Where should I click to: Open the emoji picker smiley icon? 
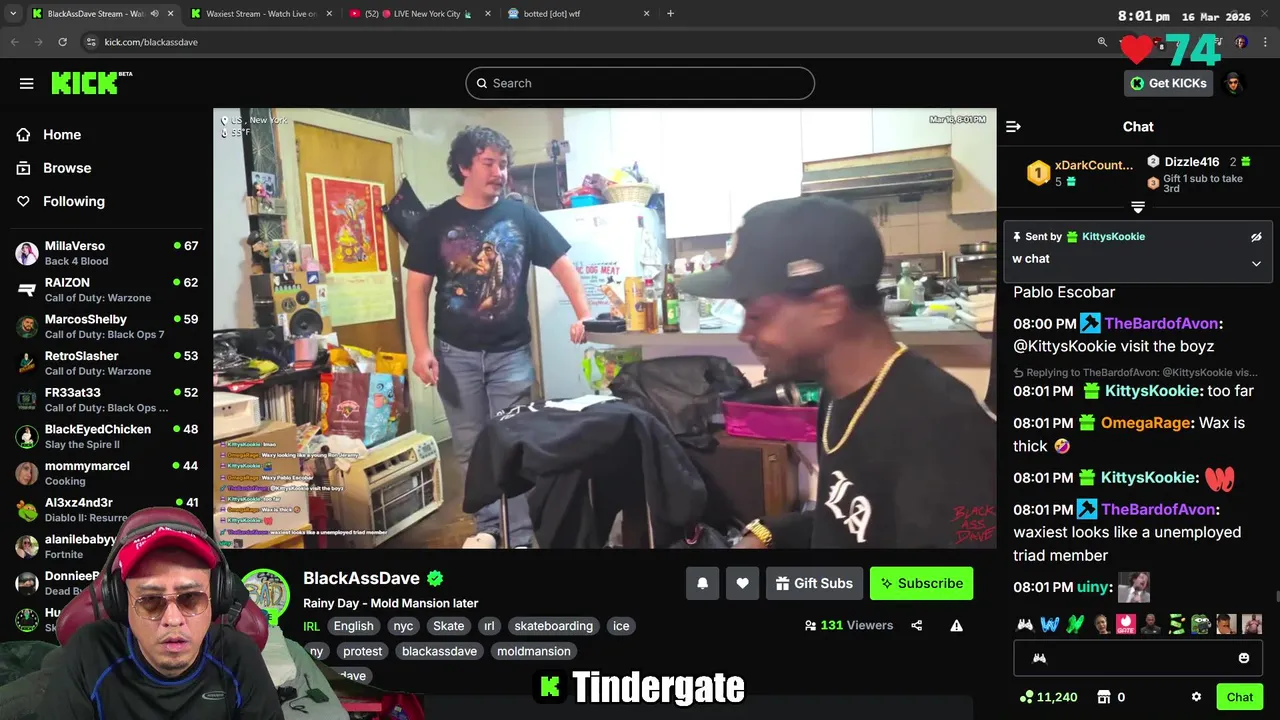[1244, 658]
